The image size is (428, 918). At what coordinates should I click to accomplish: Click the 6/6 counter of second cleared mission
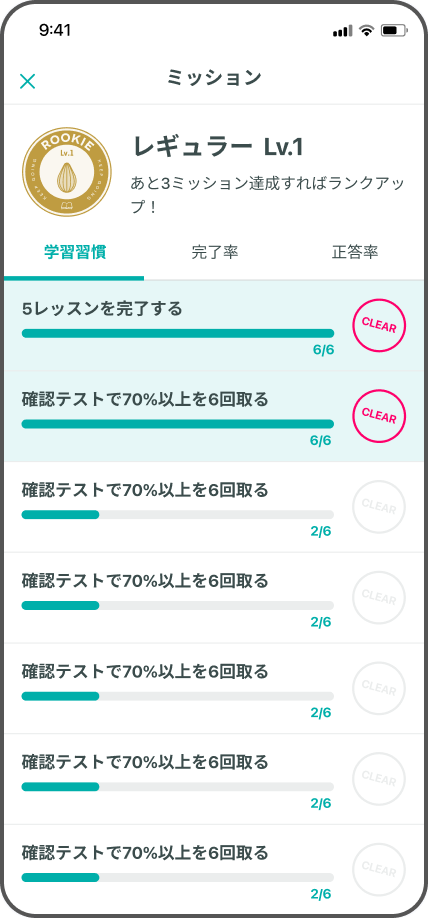point(321,441)
